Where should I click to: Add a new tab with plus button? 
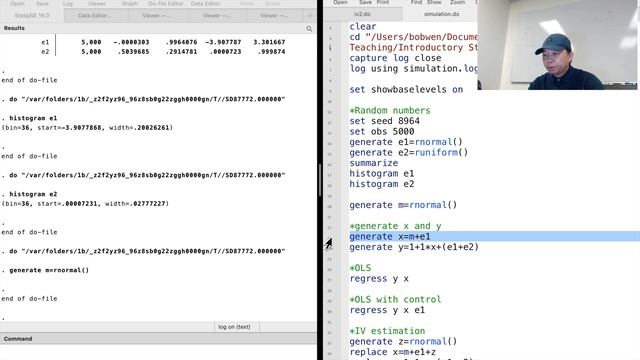pos(310,16)
